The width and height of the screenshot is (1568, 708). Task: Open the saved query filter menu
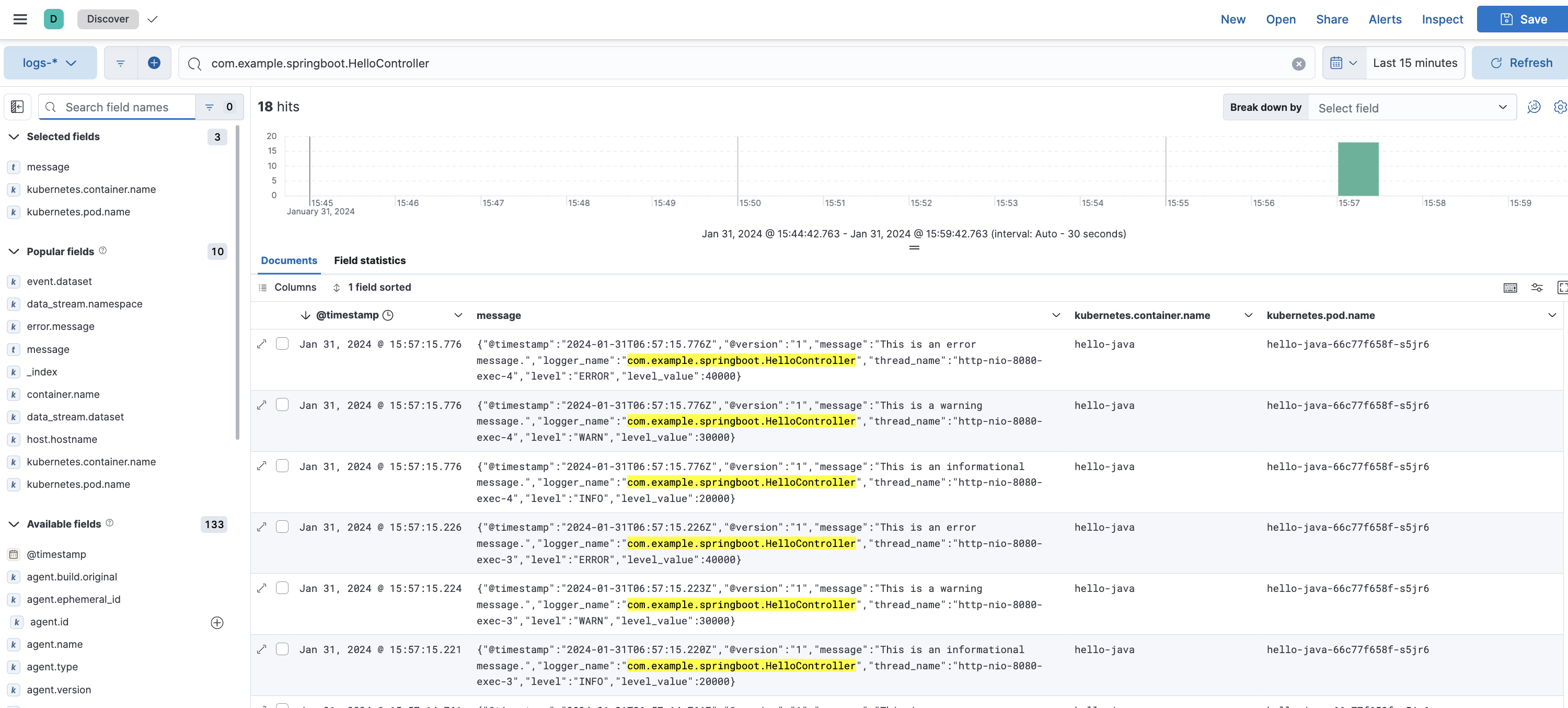[121, 63]
